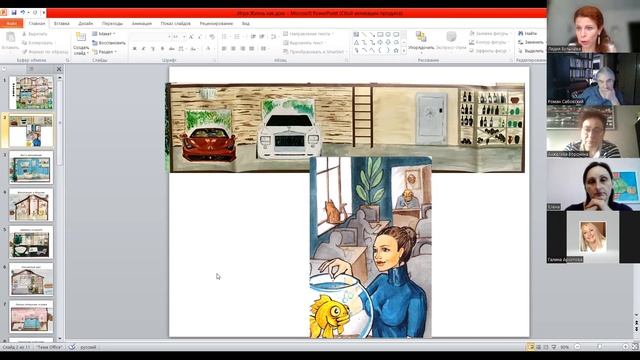Toggle Align Text Right
640x360 pixels.
coord(242,49)
